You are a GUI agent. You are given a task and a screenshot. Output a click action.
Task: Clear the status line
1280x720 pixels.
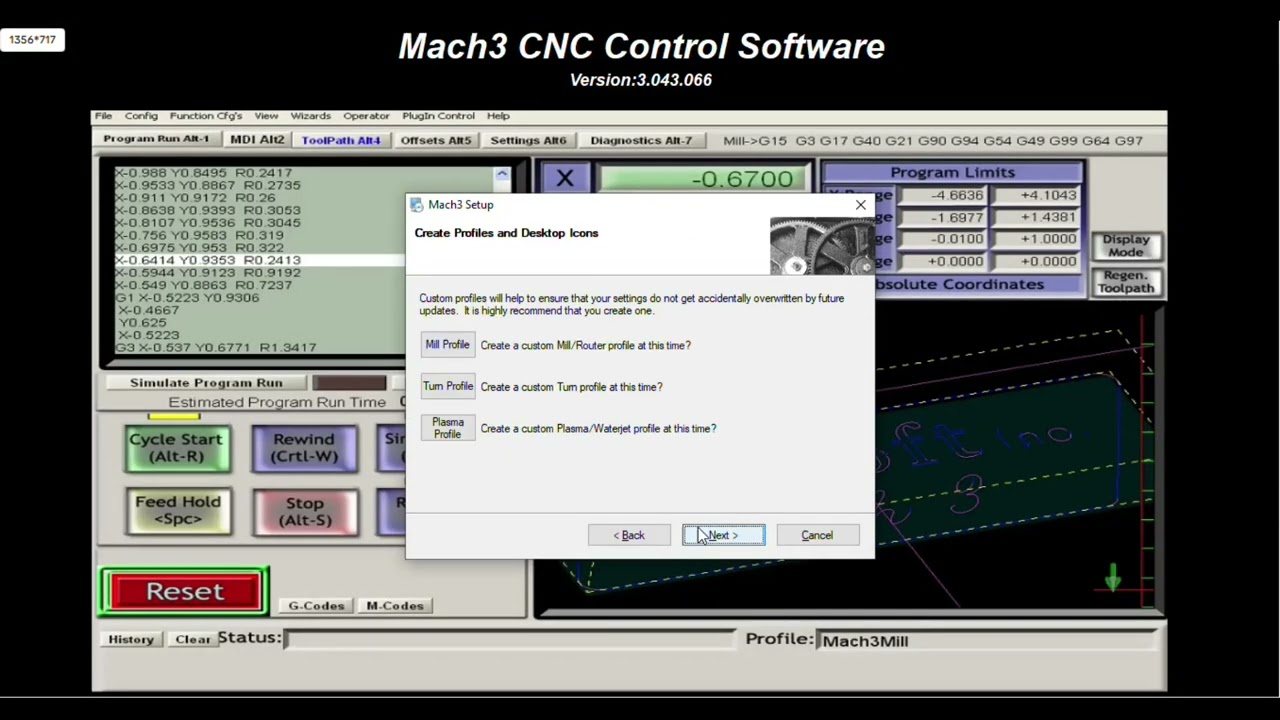[x=193, y=639]
